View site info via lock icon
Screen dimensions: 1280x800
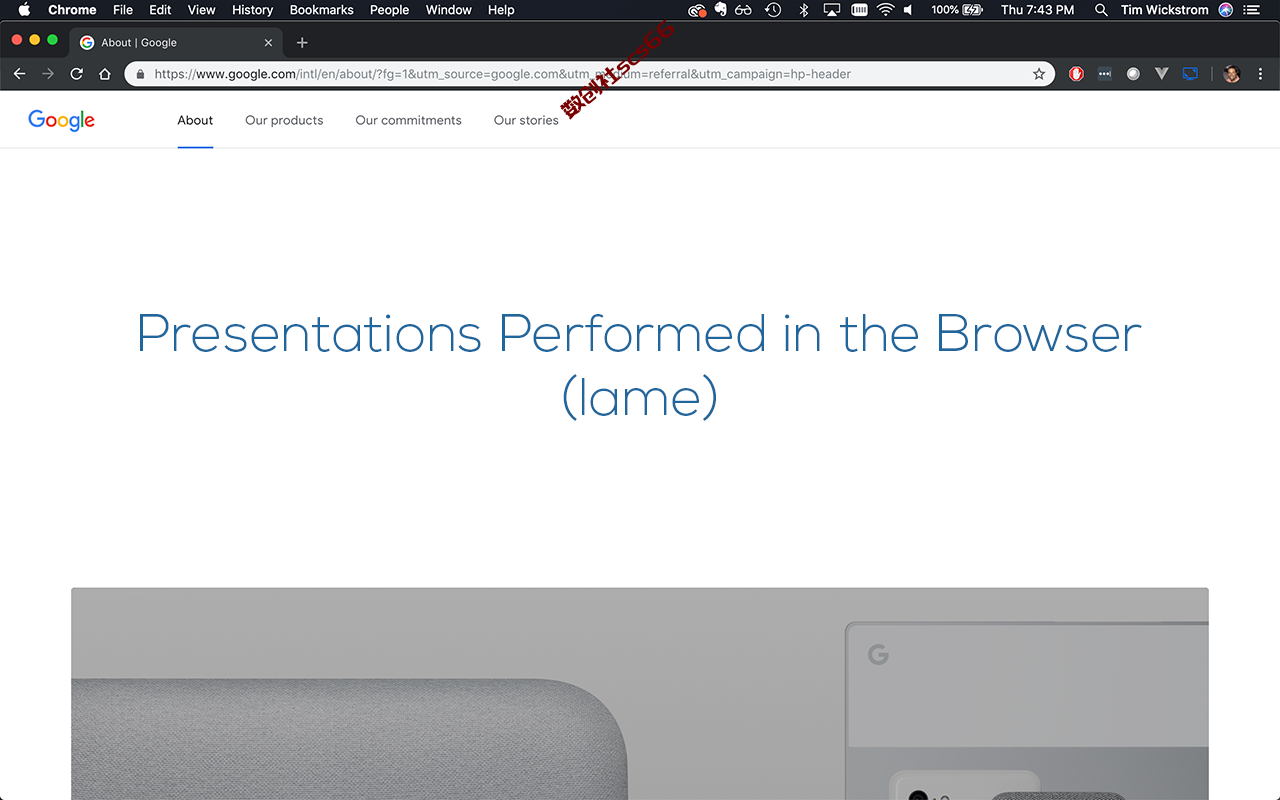(x=139, y=74)
